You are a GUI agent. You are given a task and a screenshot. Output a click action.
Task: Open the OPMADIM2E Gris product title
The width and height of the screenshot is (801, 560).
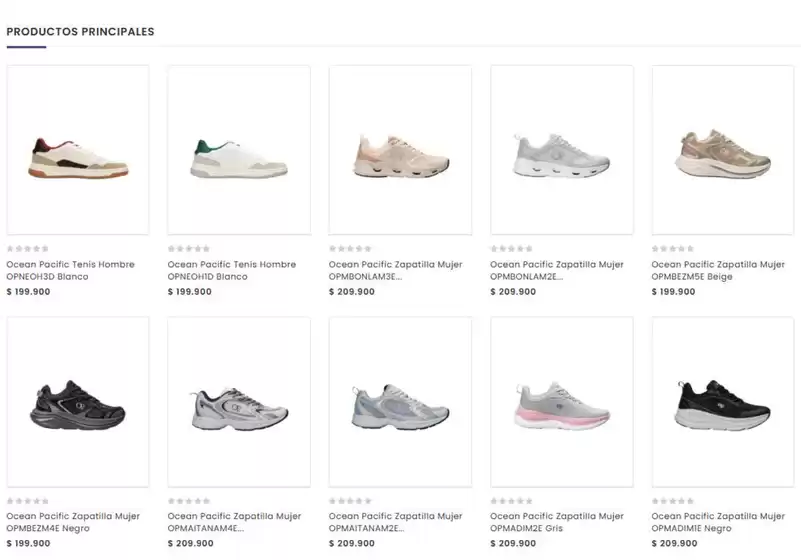click(557, 522)
